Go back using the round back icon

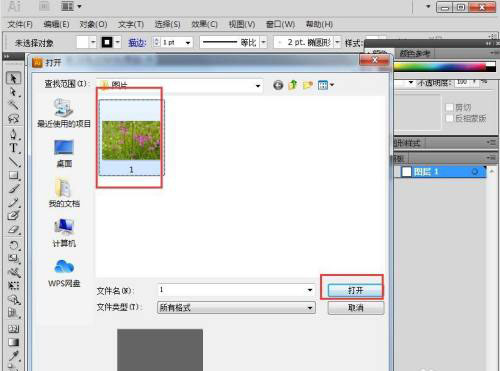pos(278,85)
